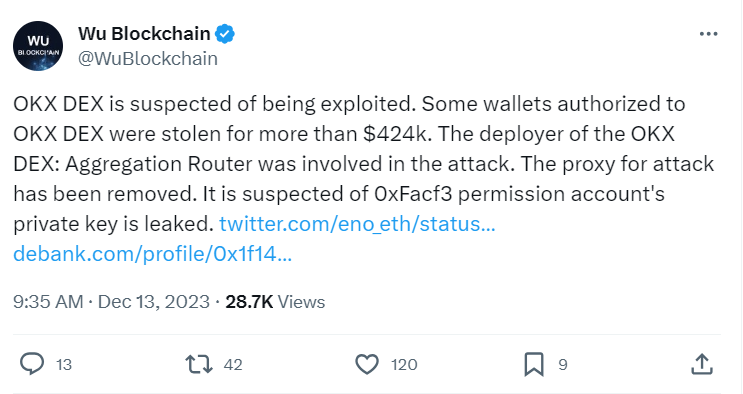Click the 9:35 AM timestamp
The height and width of the screenshot is (394, 743).
point(48,302)
